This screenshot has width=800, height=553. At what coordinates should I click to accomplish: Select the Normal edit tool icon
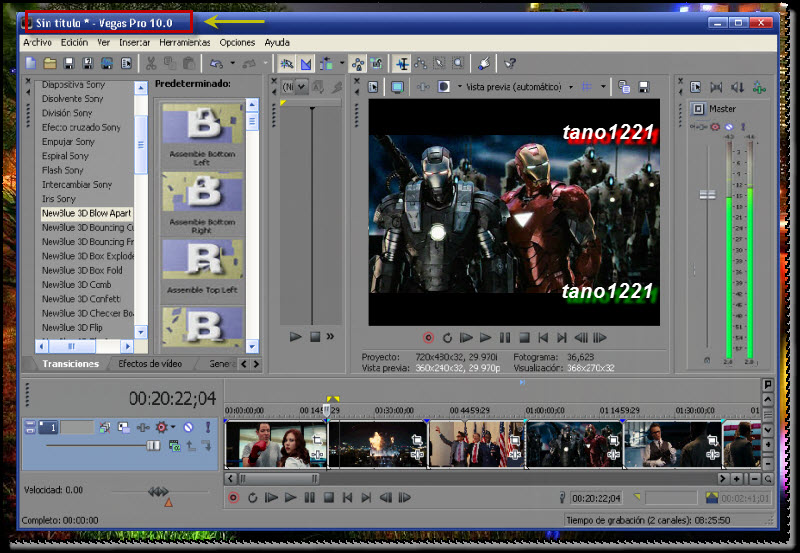(402, 63)
